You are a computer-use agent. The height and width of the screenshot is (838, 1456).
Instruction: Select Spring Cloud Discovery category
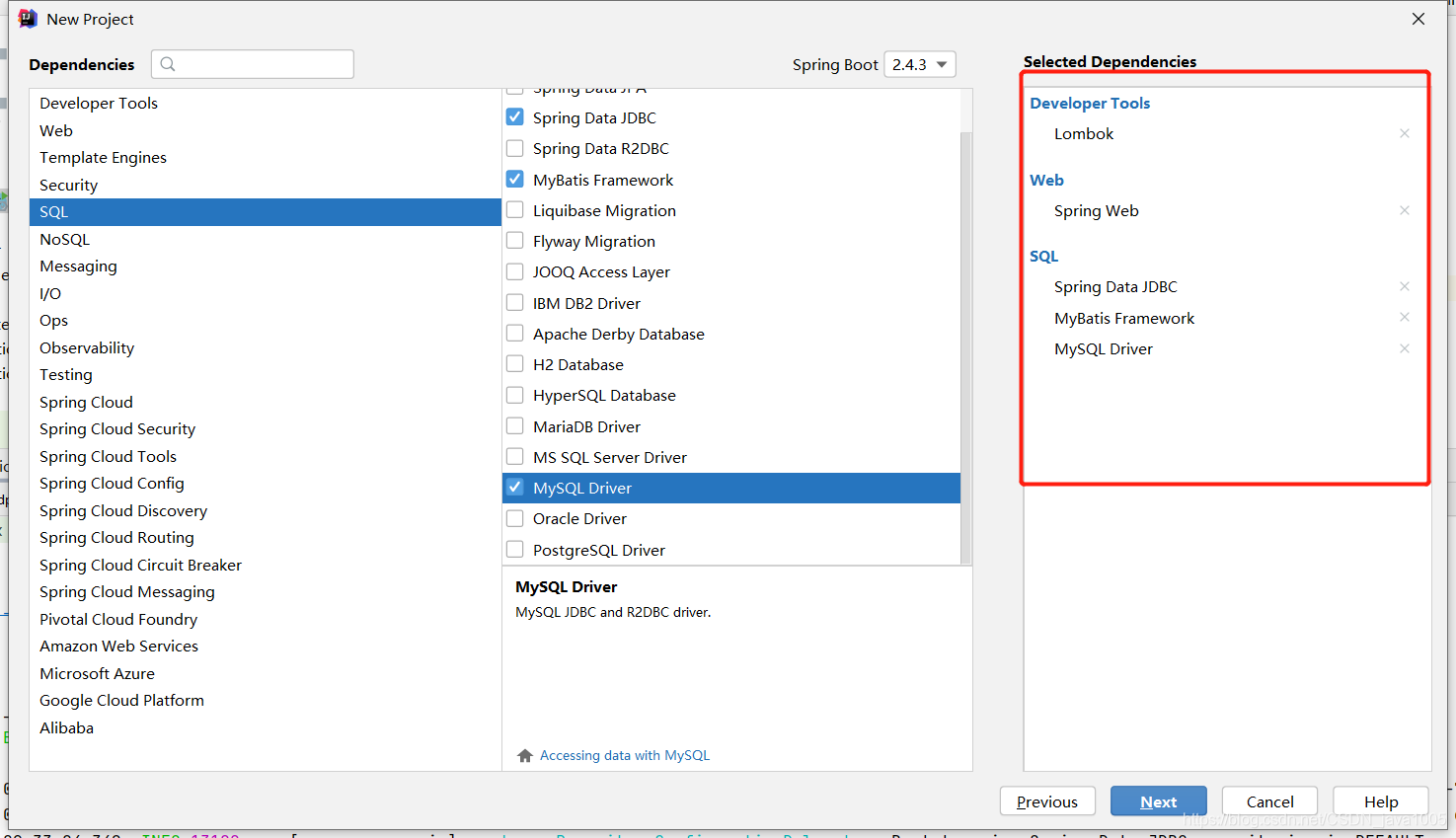pyautogui.click(x=266, y=510)
